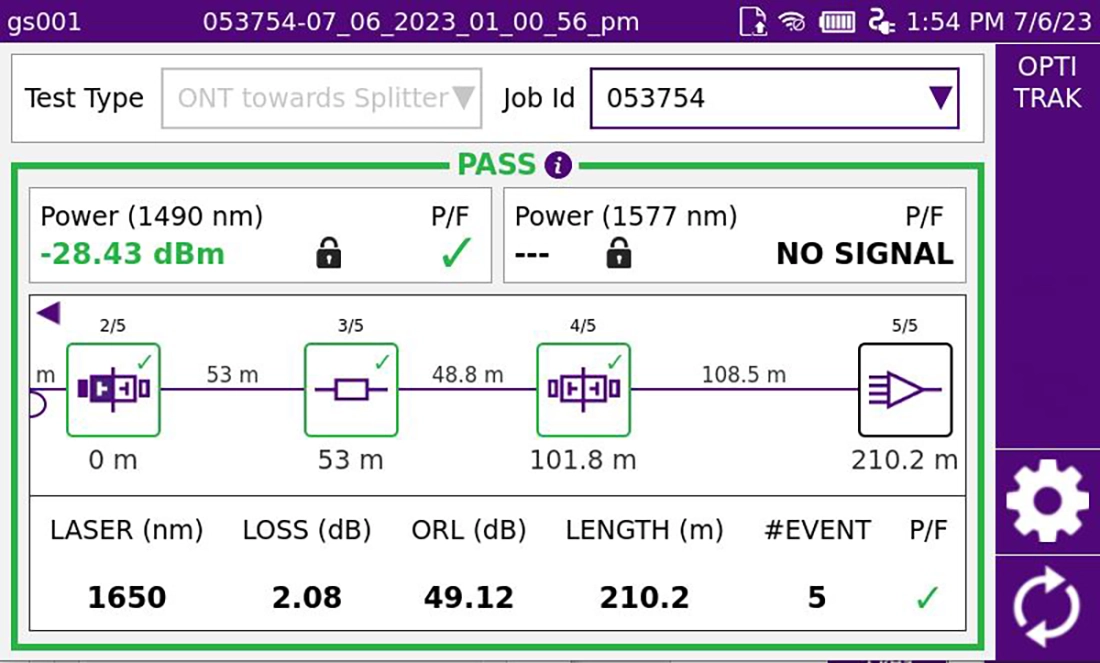Screen dimensions: 1100x663
Task: Tap the LOSS (dB) column header
Action: click(x=307, y=530)
